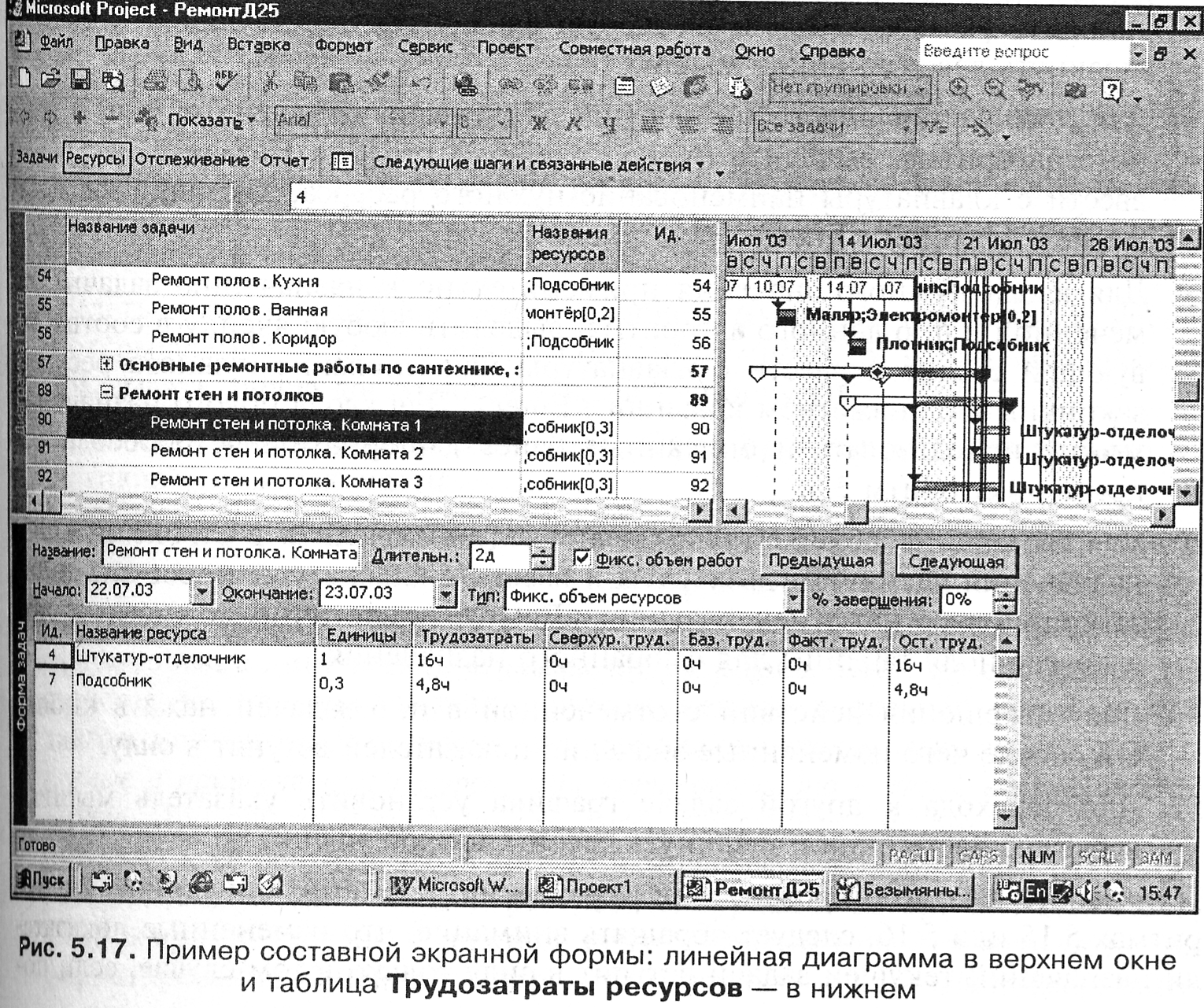
Task: Click the Insert hyperlink icon
Action: click(x=466, y=84)
